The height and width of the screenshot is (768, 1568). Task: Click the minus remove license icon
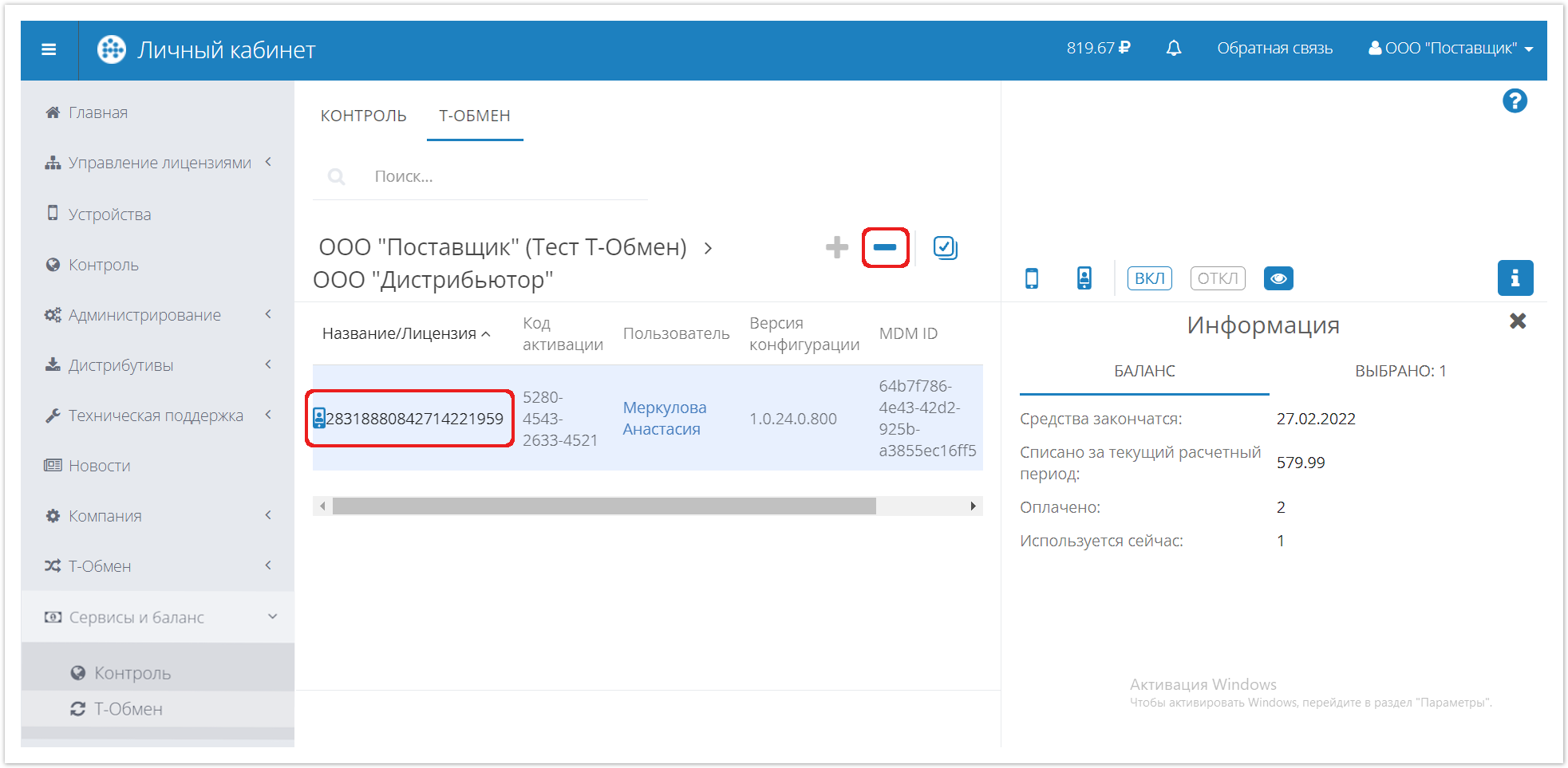coord(885,247)
